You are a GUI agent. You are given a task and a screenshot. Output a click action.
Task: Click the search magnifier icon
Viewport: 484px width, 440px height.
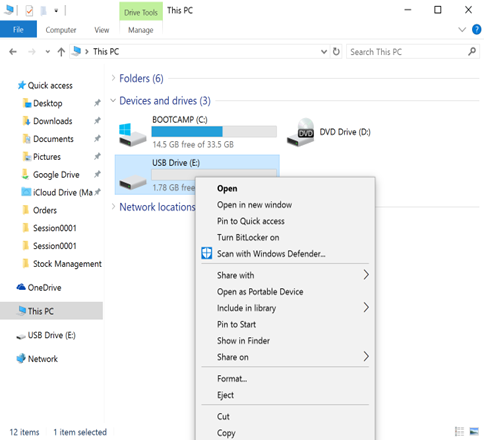[472, 52]
